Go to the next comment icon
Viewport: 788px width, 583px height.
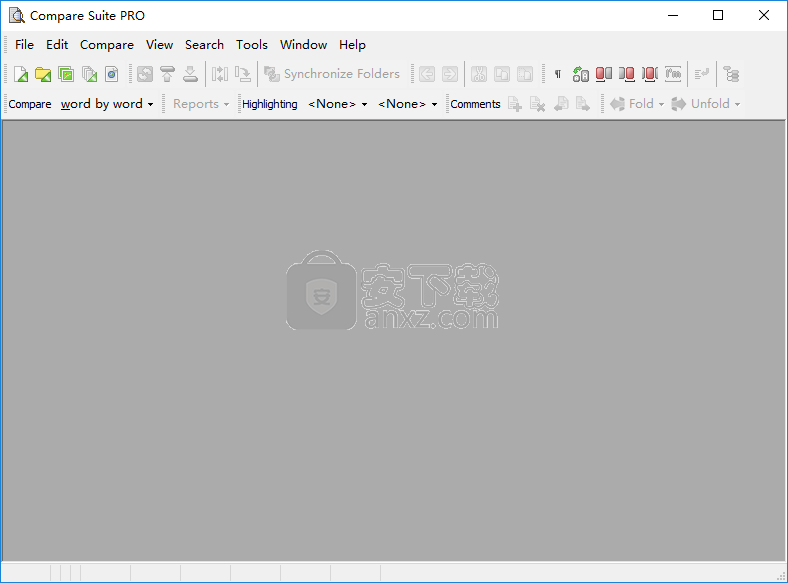[x=583, y=104]
